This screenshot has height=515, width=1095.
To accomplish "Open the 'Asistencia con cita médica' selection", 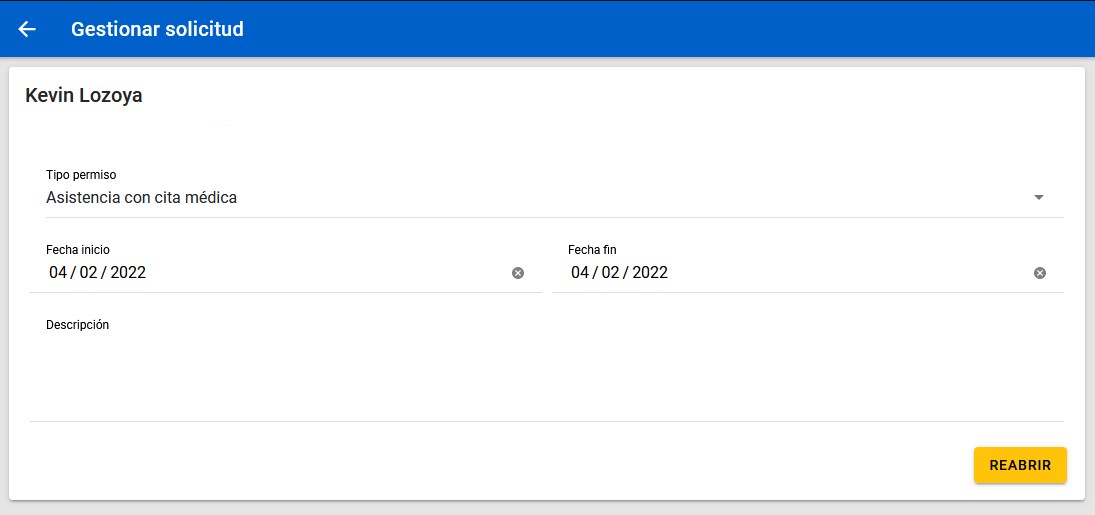I will click(141, 198).
